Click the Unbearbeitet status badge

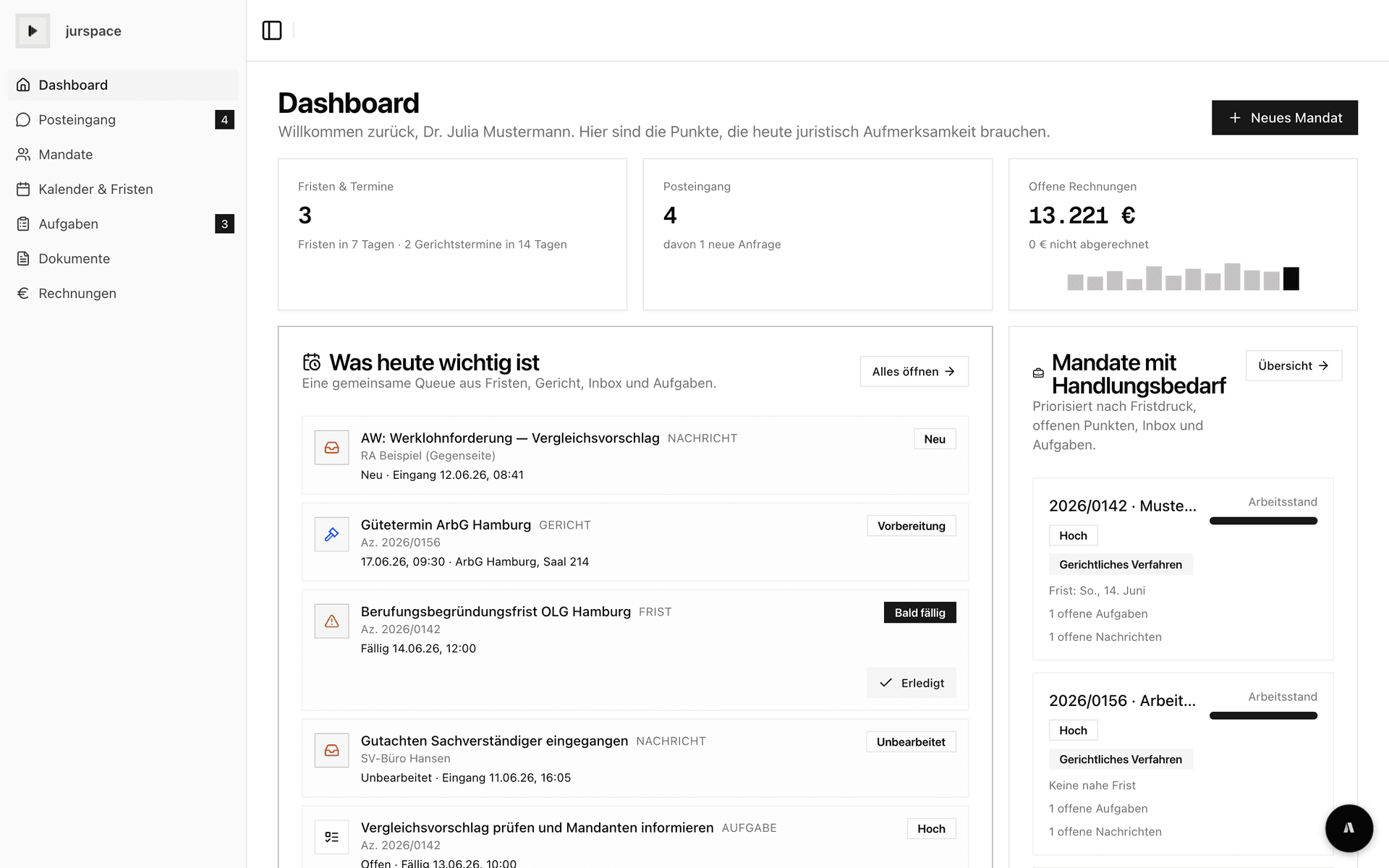tap(911, 742)
